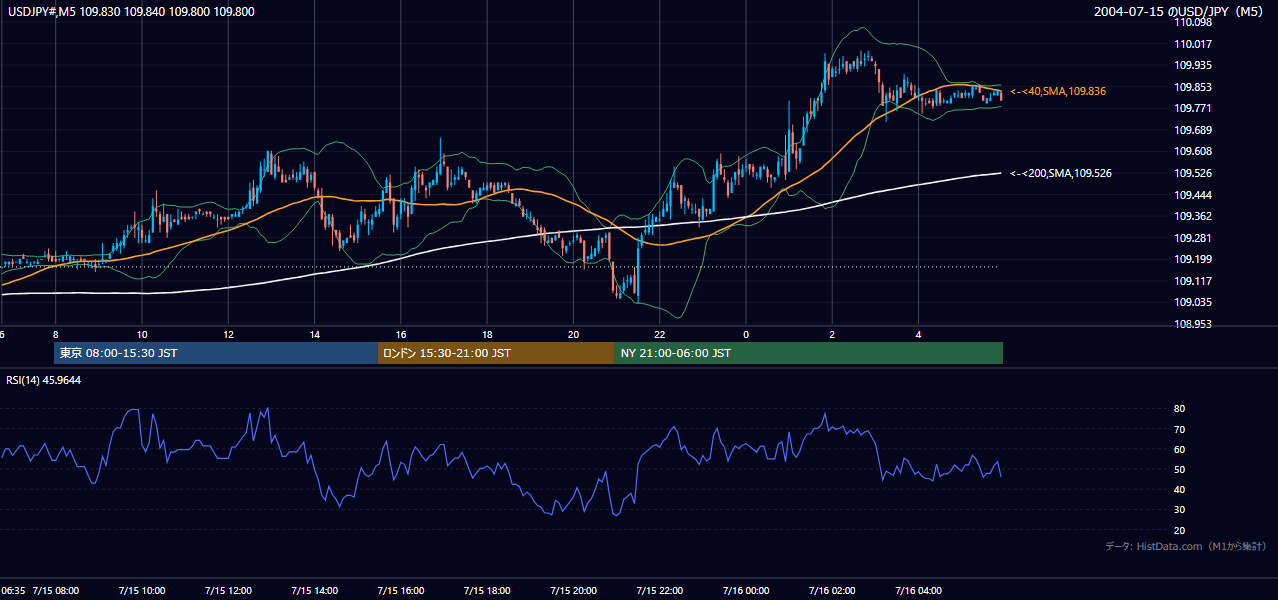The width and height of the screenshot is (1278, 600).
Task: Click the HistData.com data source credit
Action: (1186, 546)
